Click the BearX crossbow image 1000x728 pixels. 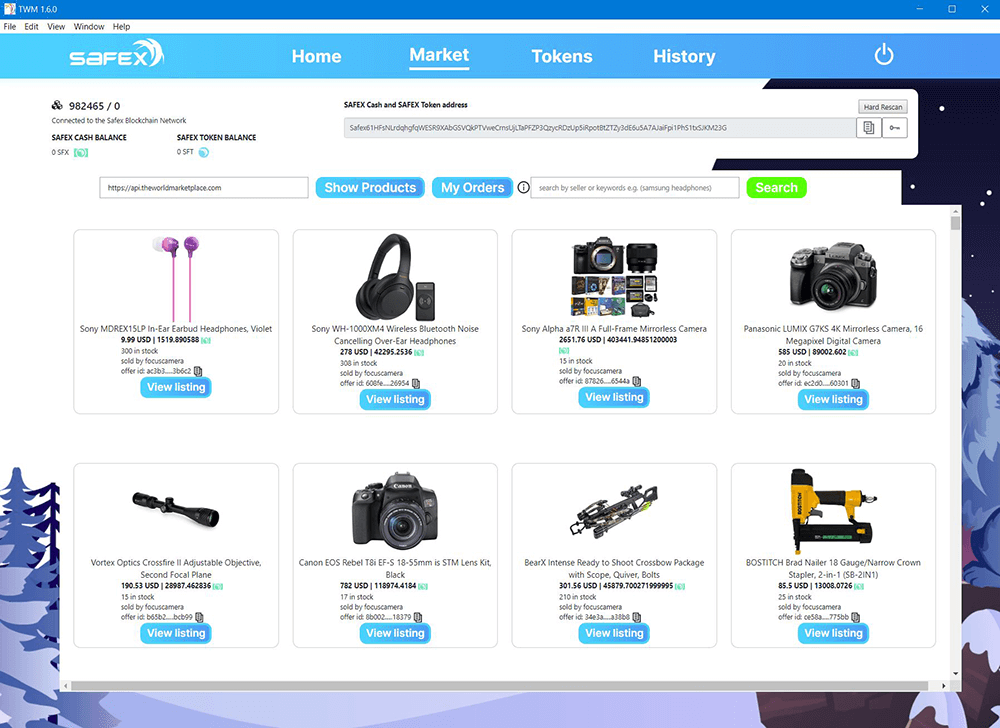tap(614, 511)
